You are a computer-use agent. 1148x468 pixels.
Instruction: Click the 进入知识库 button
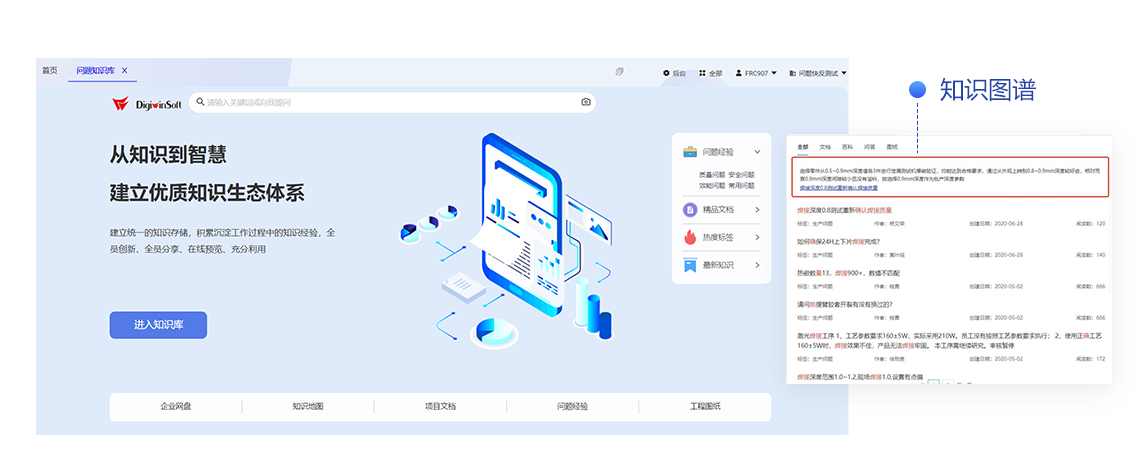pyautogui.click(x=158, y=325)
